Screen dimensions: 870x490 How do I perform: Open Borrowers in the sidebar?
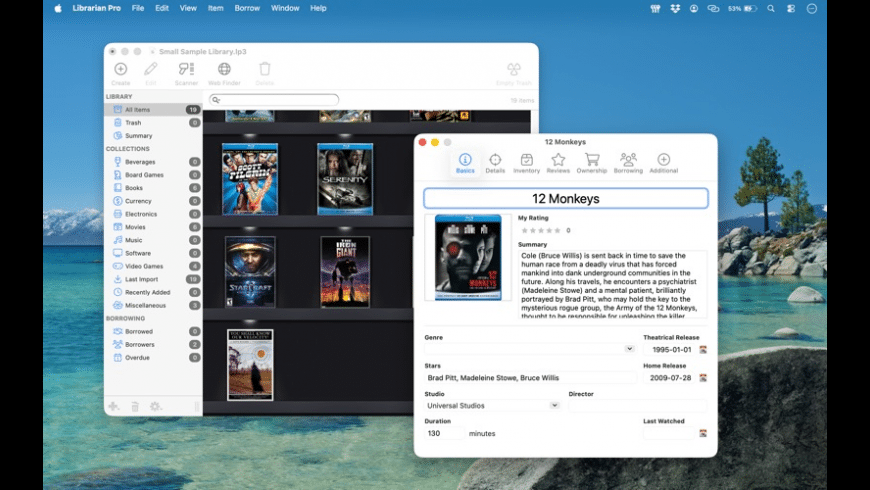click(153, 345)
